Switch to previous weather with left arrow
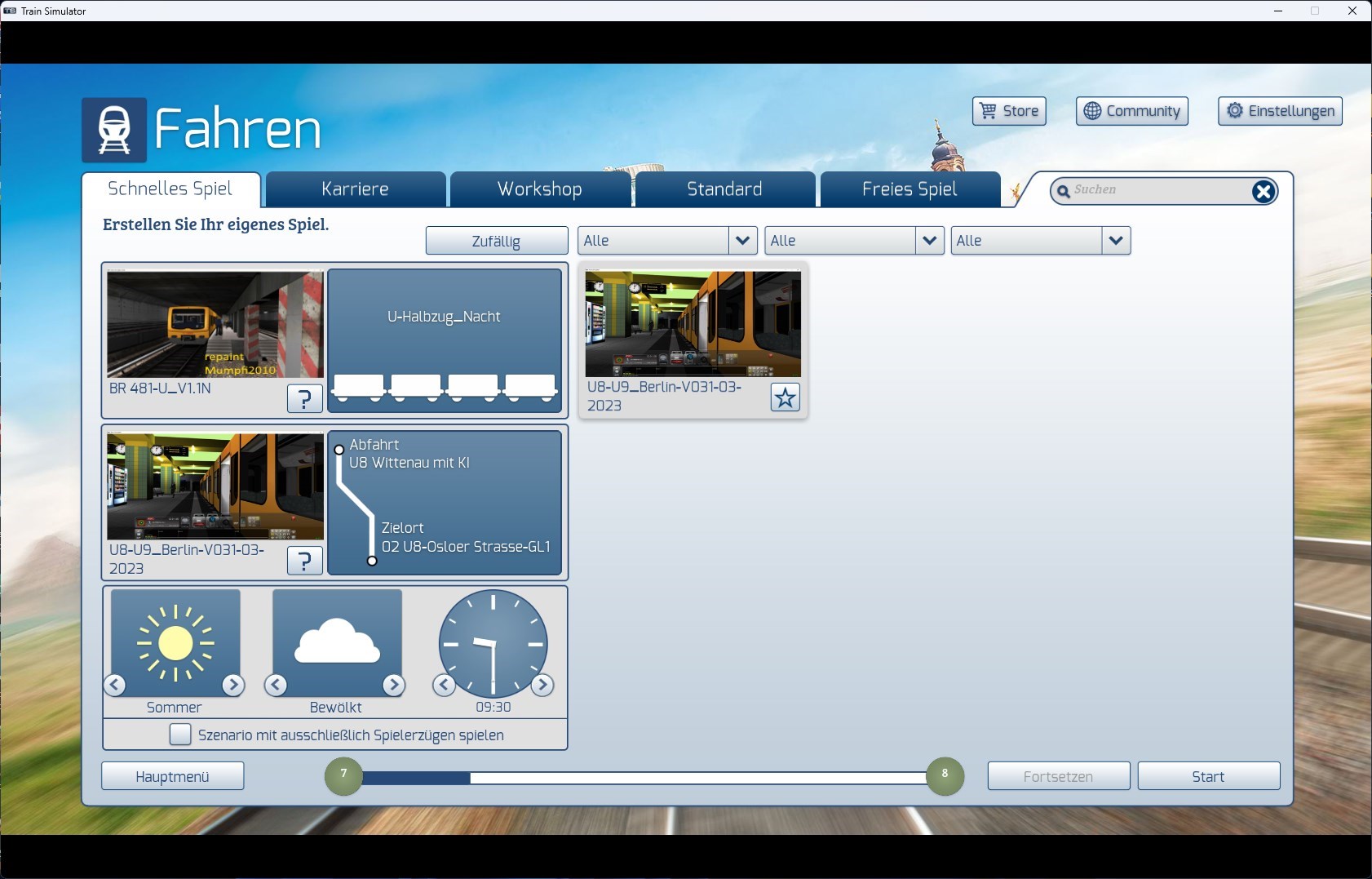Image resolution: width=1372 pixels, height=879 pixels. coord(276,685)
